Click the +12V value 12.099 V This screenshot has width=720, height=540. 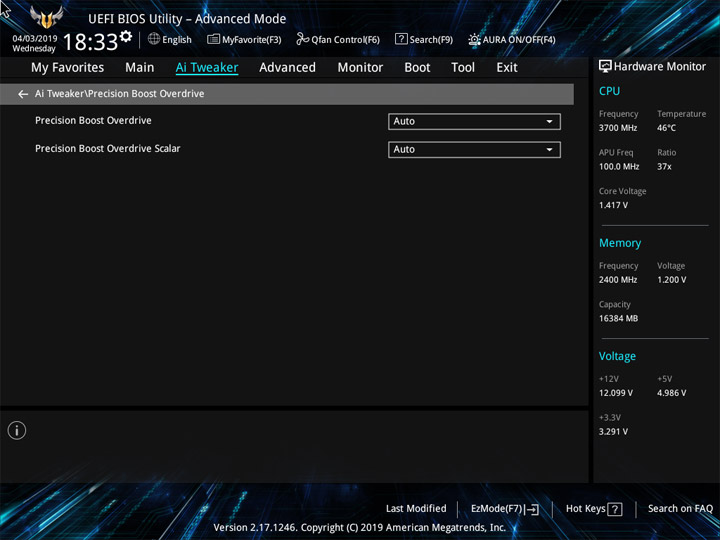[x=616, y=393]
